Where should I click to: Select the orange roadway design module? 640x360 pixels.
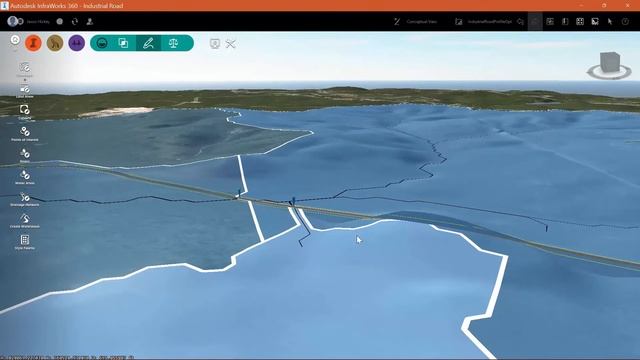[x=33, y=43]
